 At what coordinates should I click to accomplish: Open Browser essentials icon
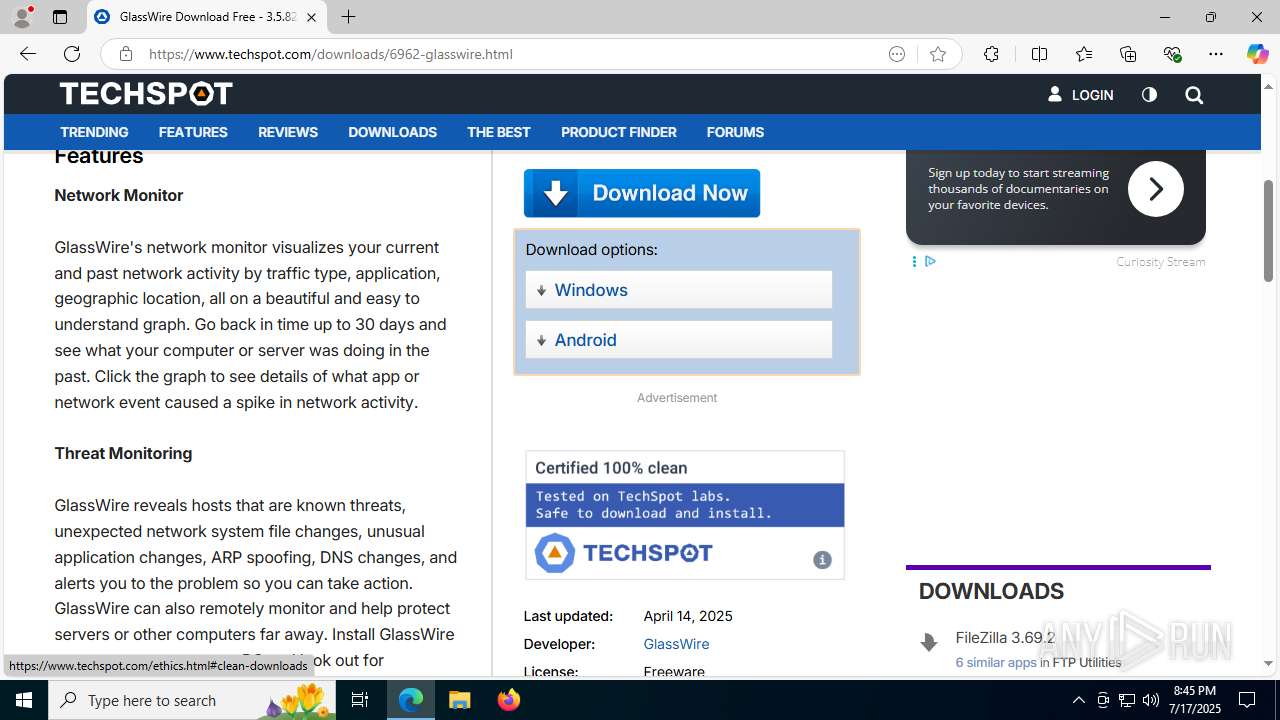[x=1172, y=54]
